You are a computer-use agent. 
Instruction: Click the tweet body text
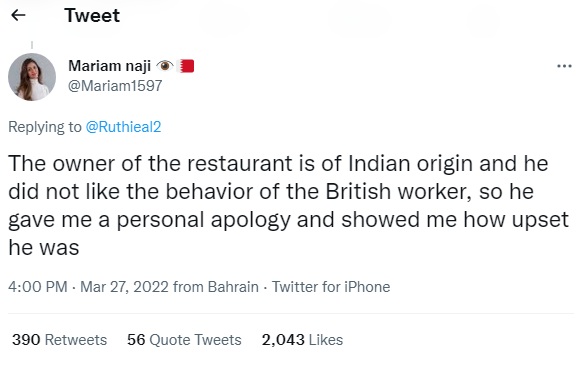coord(288,205)
